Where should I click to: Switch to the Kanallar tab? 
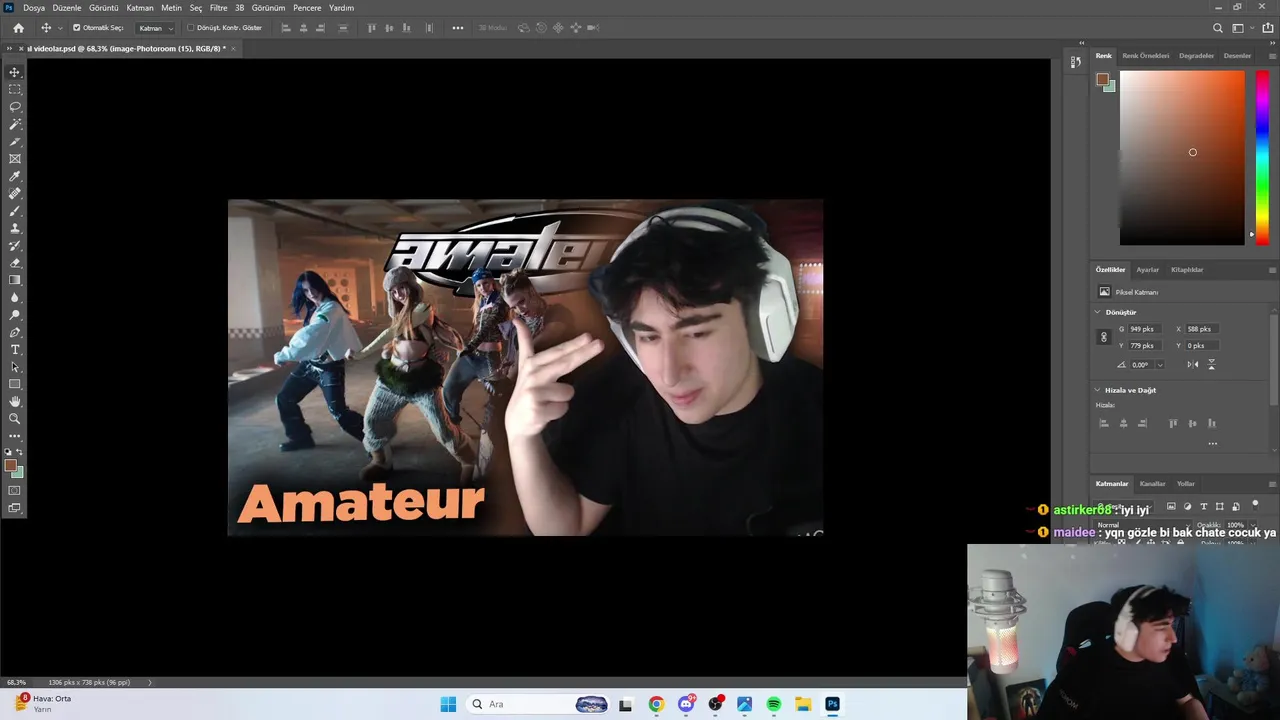(1152, 484)
